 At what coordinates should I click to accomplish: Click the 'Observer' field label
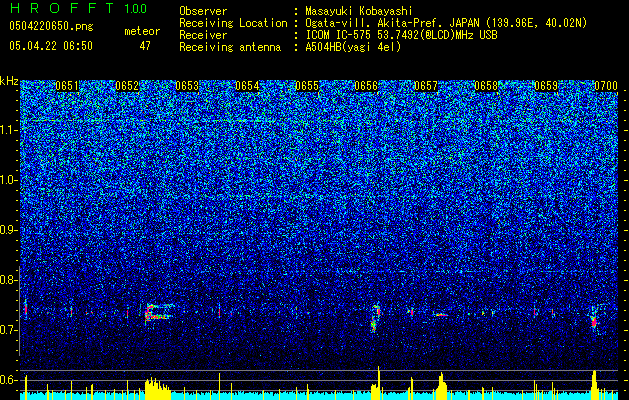tap(203, 11)
